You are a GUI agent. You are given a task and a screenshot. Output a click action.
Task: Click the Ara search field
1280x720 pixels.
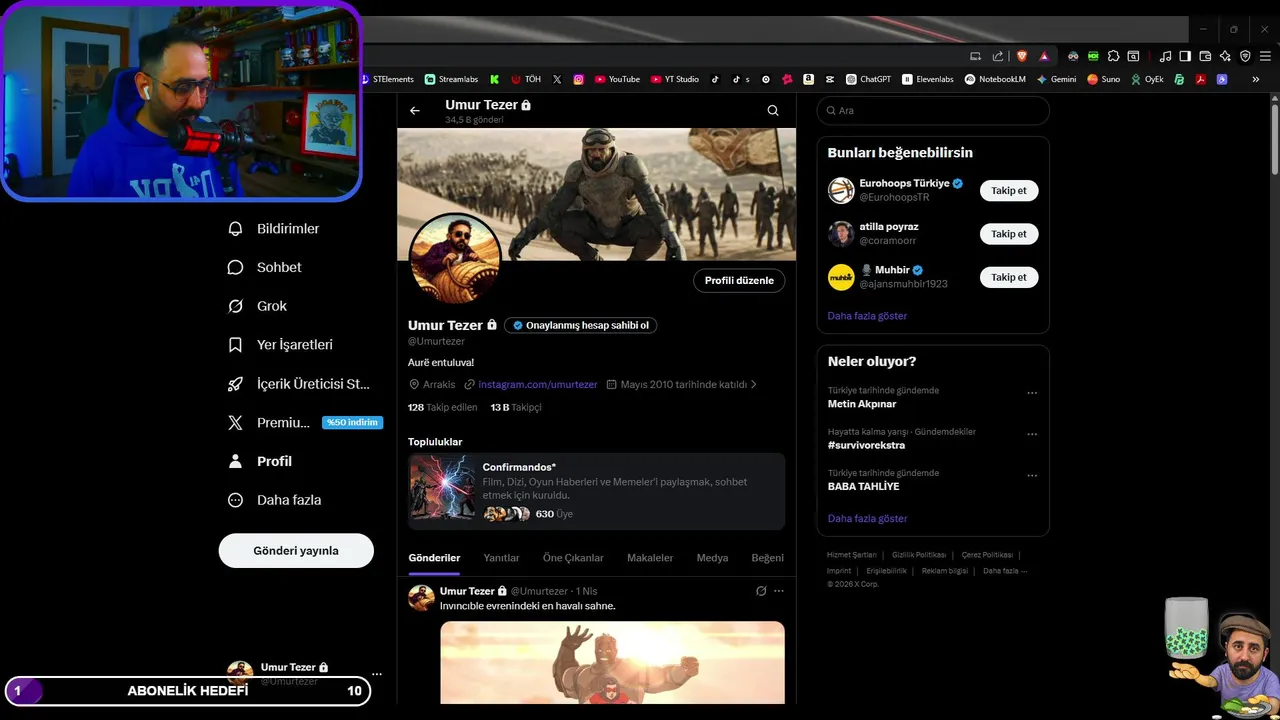pos(932,111)
